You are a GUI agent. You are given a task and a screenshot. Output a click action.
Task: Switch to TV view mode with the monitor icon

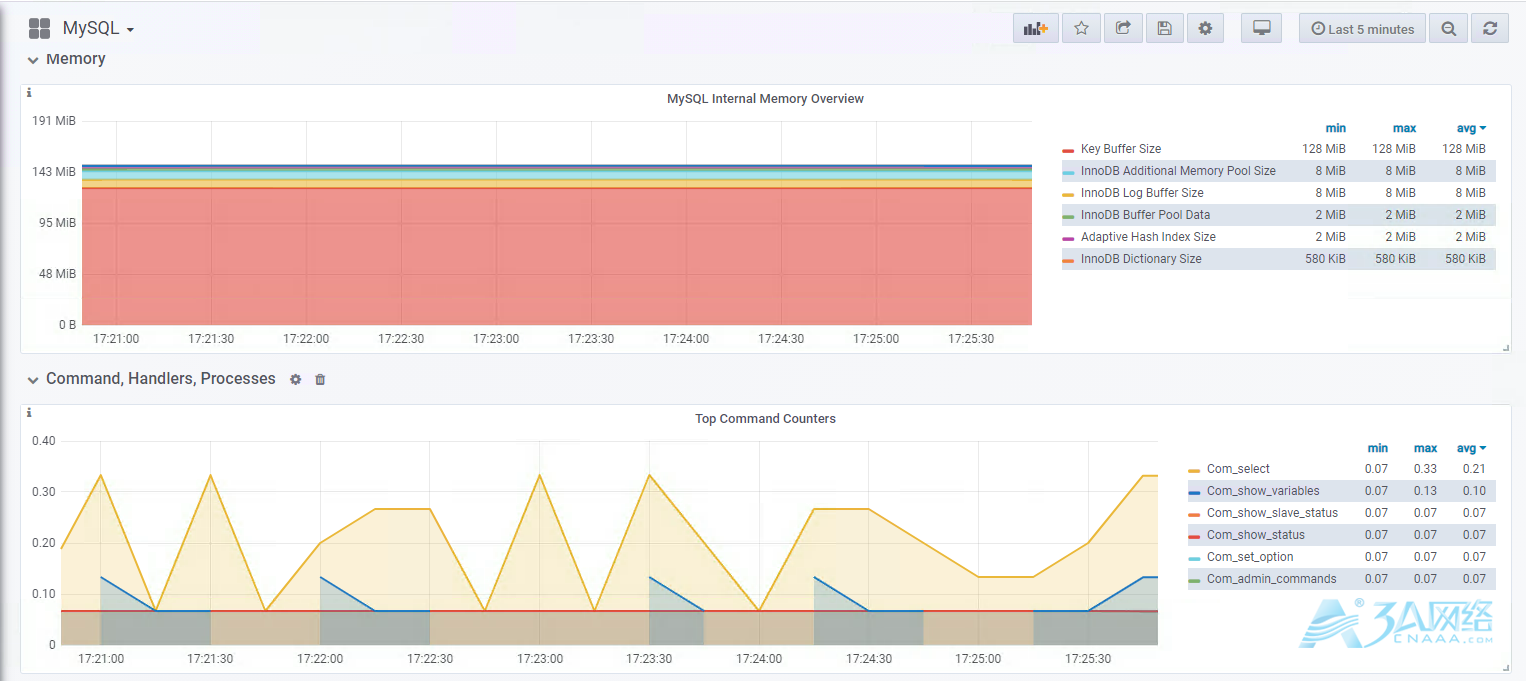pos(1262,29)
